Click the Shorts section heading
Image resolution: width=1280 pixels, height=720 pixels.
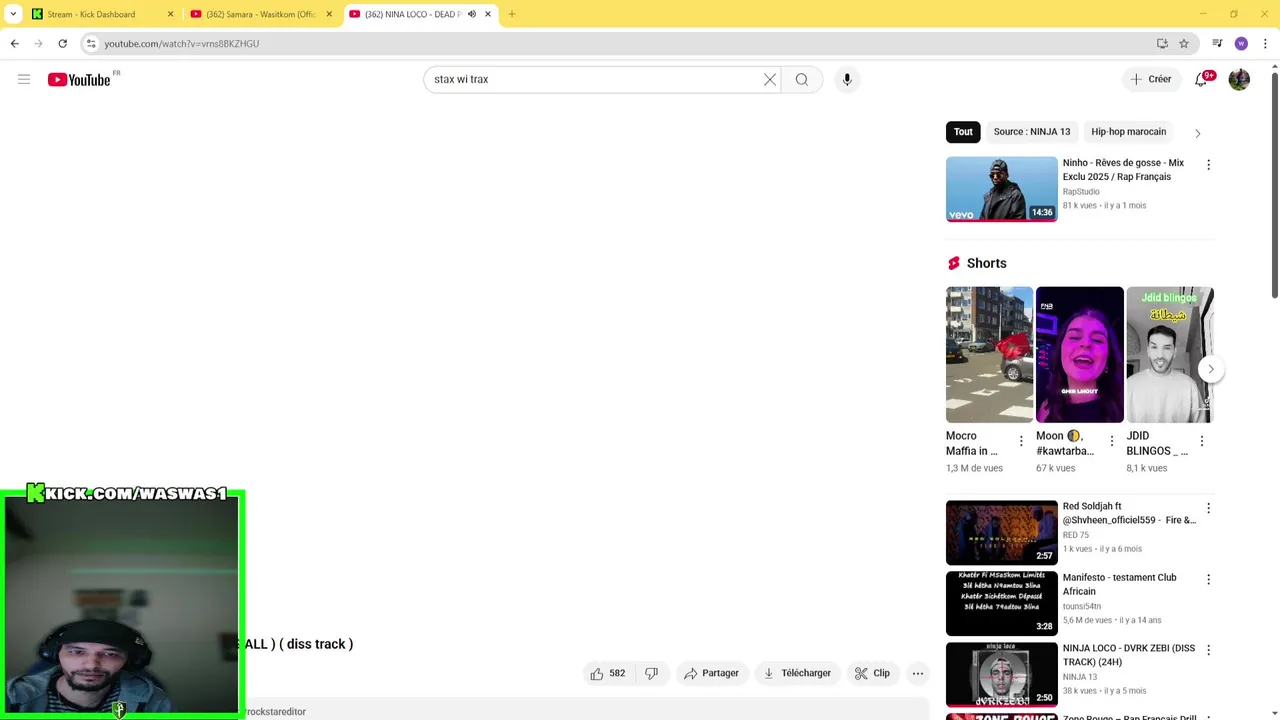coord(986,263)
